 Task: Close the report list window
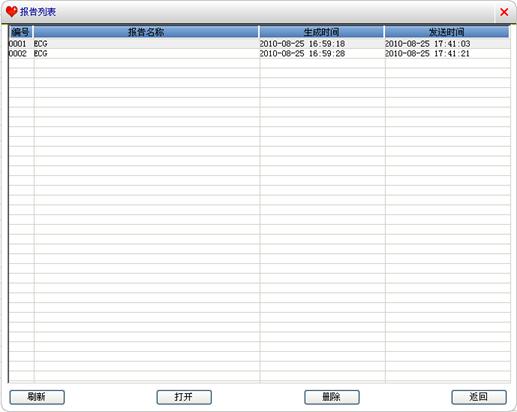click(504, 12)
